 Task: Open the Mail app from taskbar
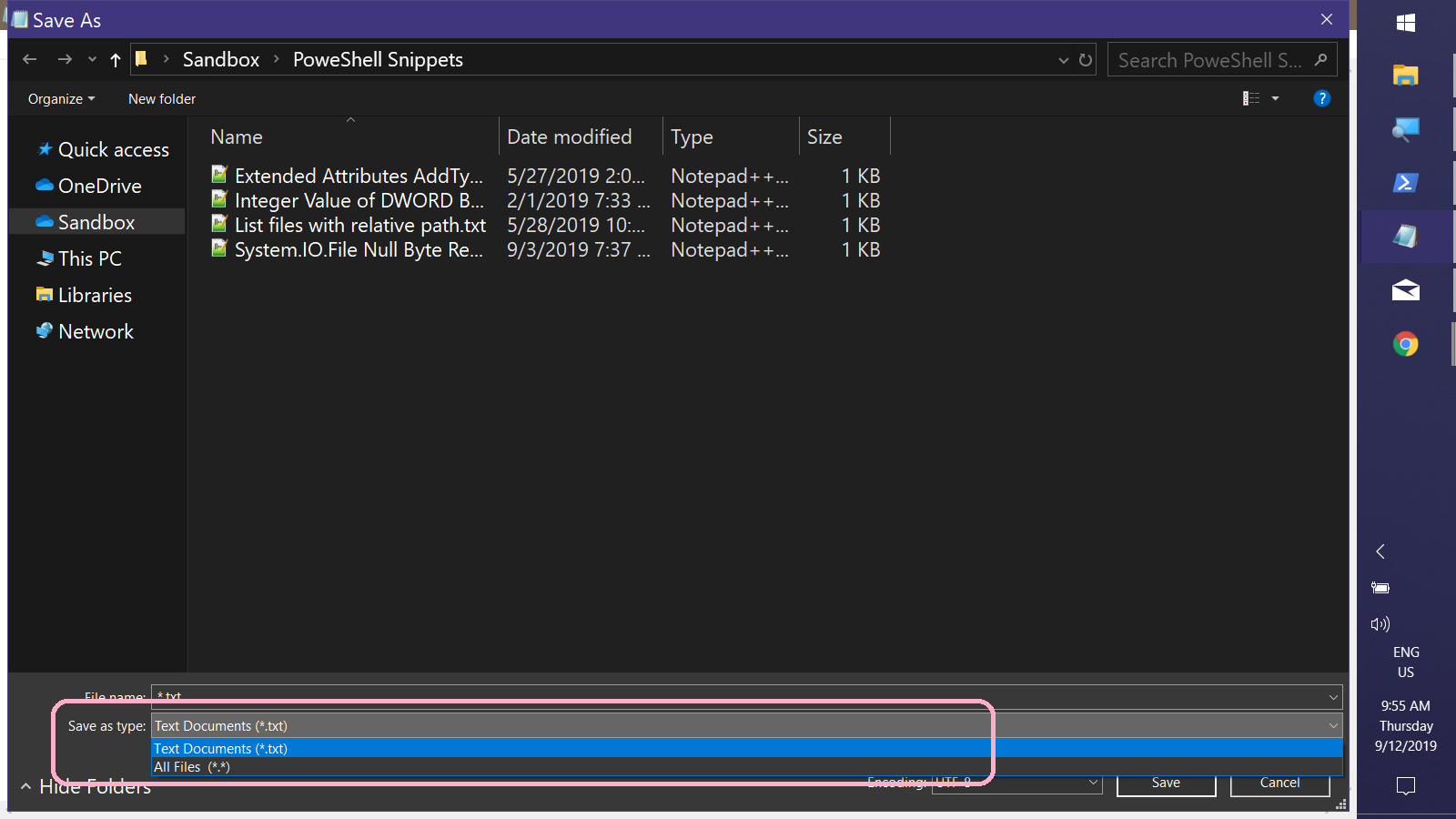coord(1406,290)
